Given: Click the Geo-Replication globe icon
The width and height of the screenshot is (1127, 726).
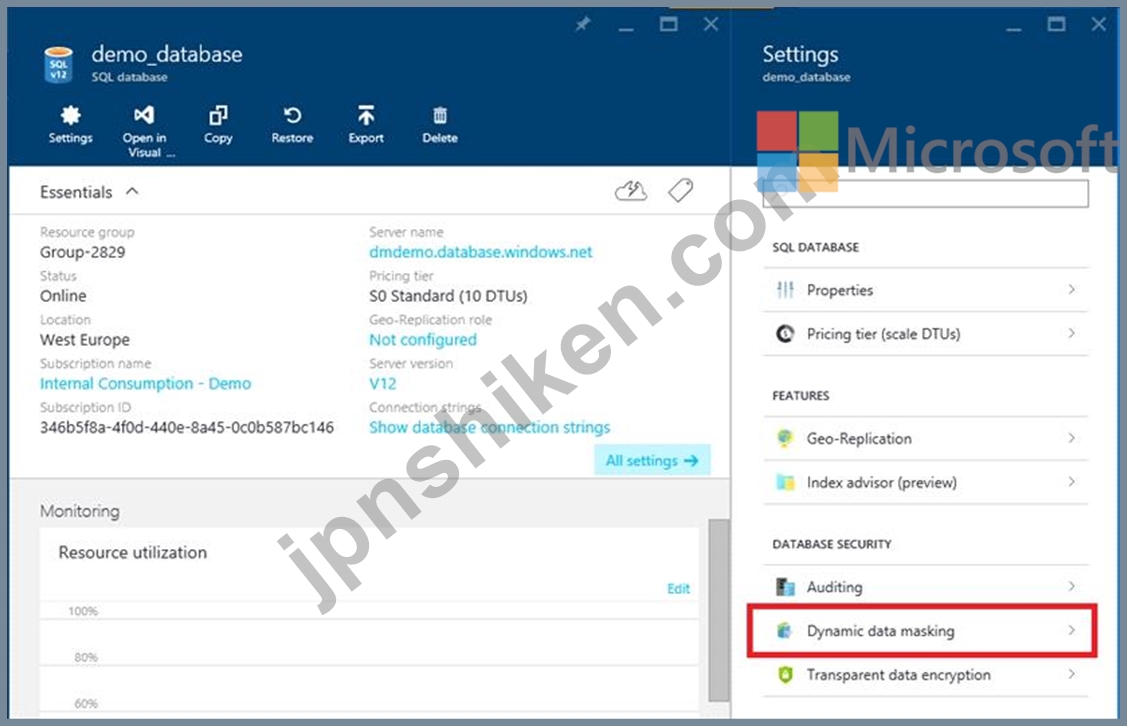Looking at the screenshot, I should pos(785,438).
